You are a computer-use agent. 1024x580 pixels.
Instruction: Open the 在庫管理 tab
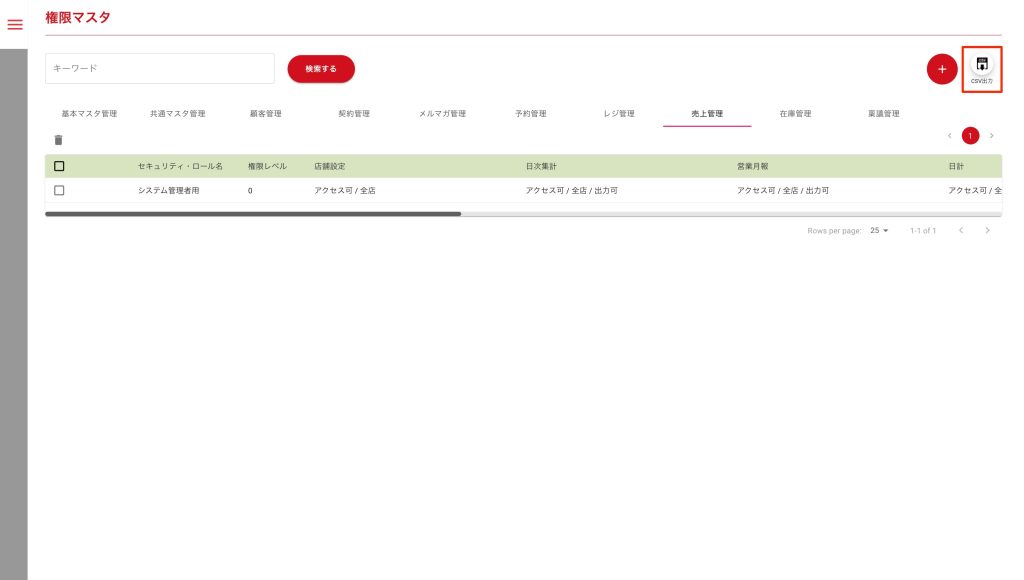795,114
